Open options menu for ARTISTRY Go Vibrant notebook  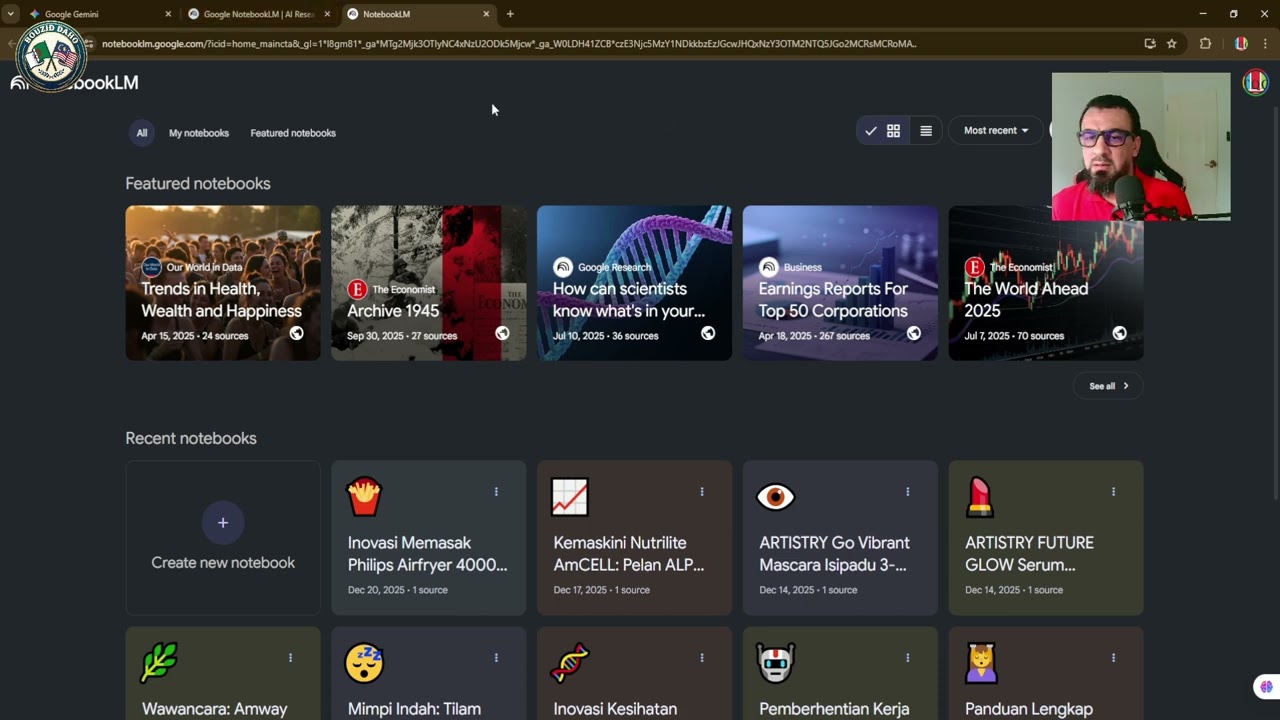tap(908, 492)
